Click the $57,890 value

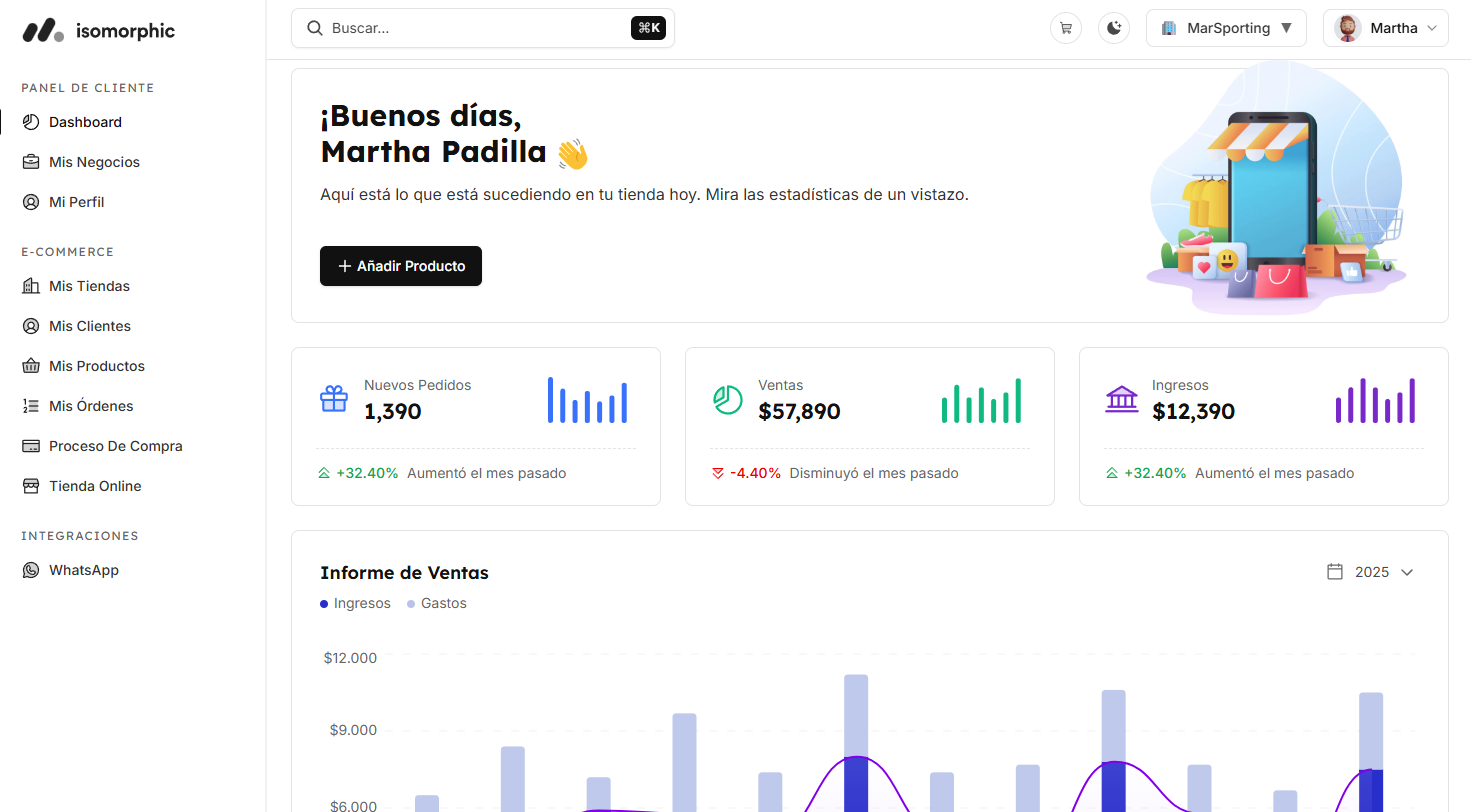(799, 411)
